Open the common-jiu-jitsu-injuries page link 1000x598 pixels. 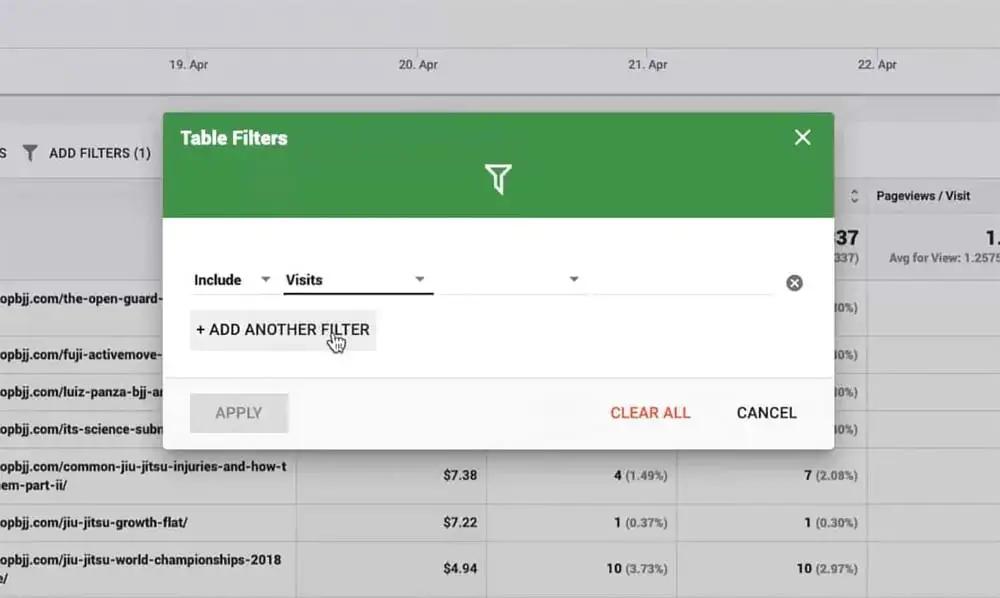tap(143, 476)
